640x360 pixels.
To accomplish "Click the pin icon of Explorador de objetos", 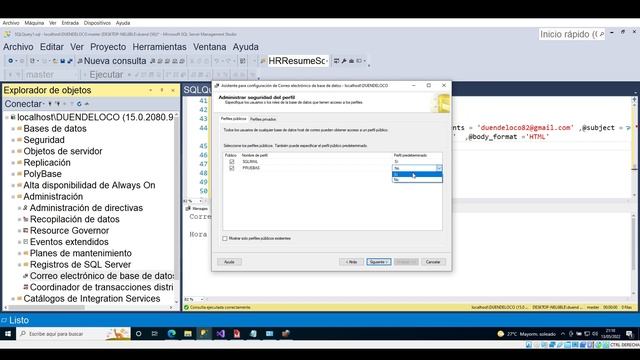I will [162, 90].
